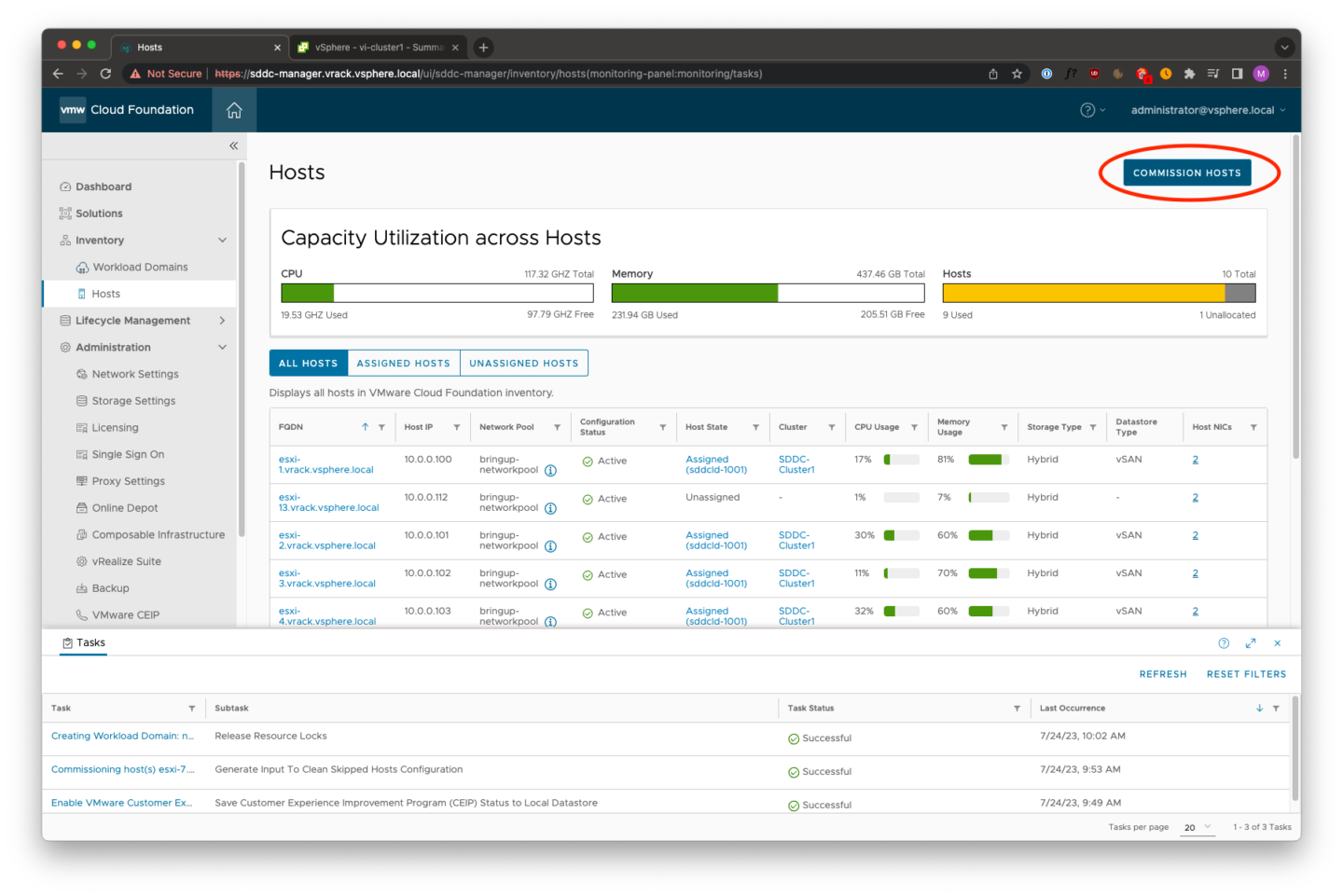Select the Workload Domains cloud icon
The image size is (1343, 896).
[80, 267]
